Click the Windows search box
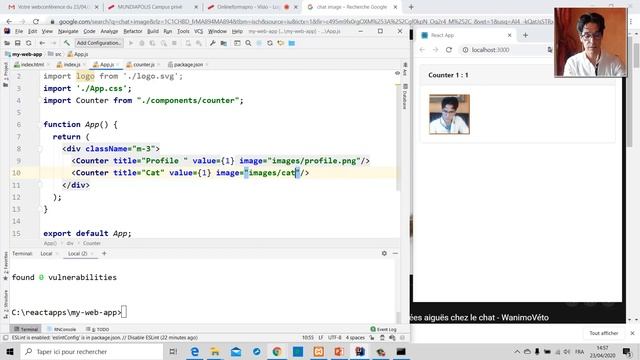Image resolution: width=640 pixels, height=360 pixels. click(92, 351)
